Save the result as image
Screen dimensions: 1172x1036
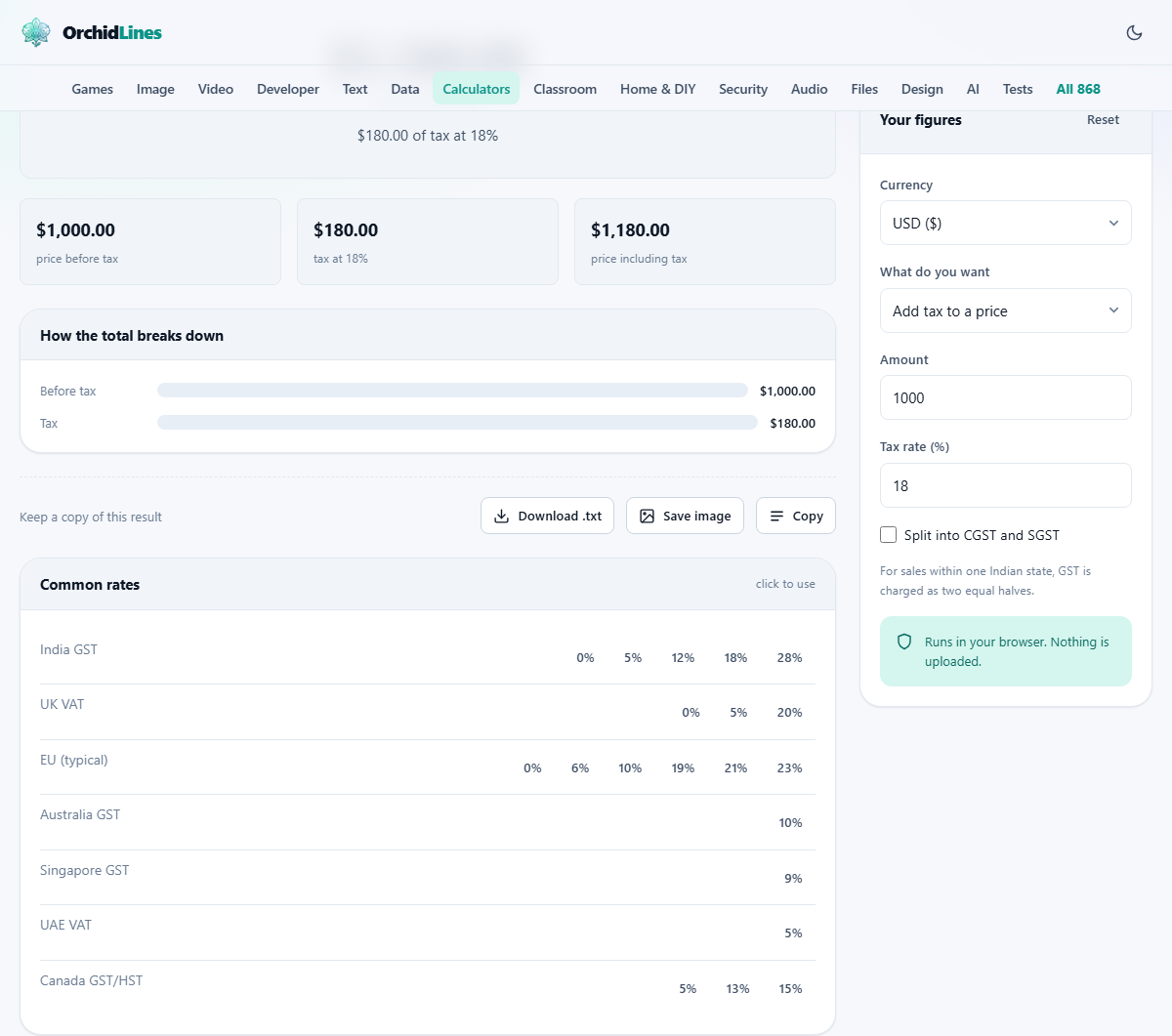point(685,516)
